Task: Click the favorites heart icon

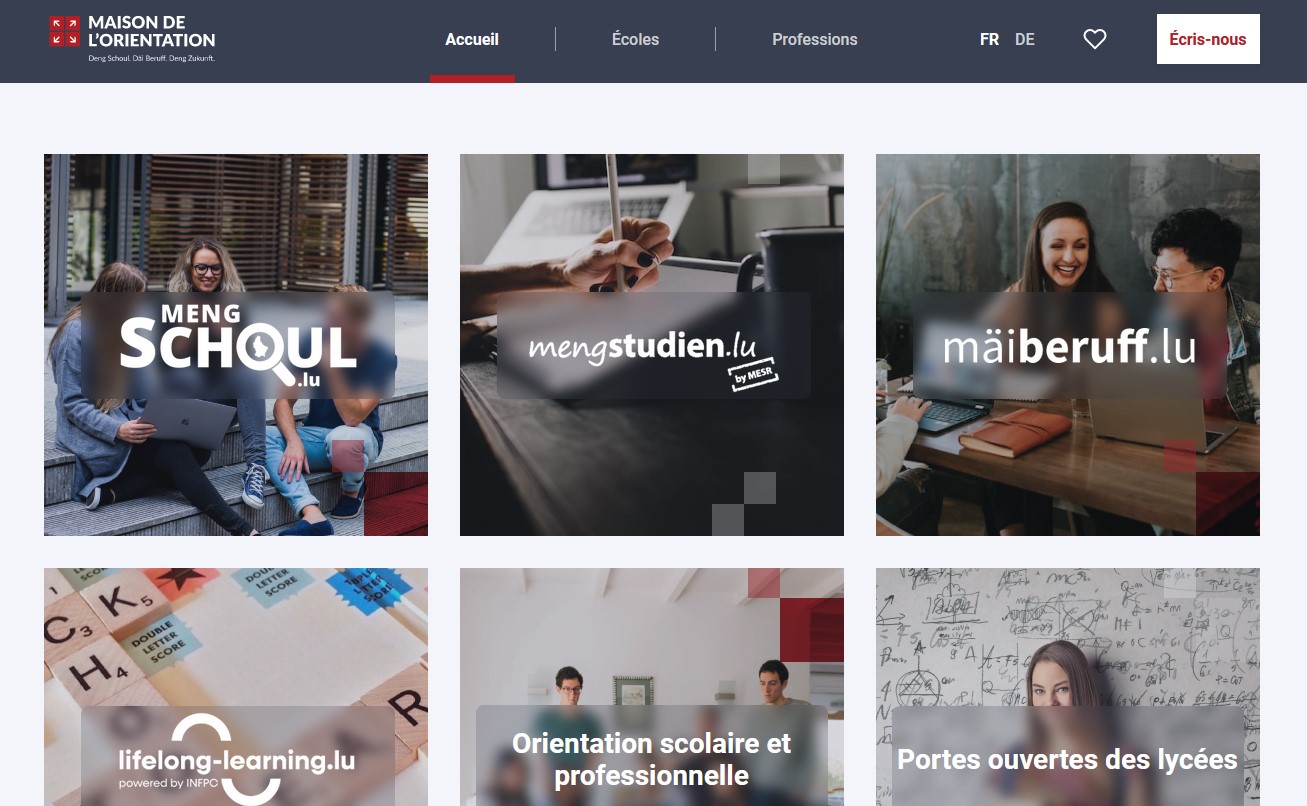Action: [1095, 39]
